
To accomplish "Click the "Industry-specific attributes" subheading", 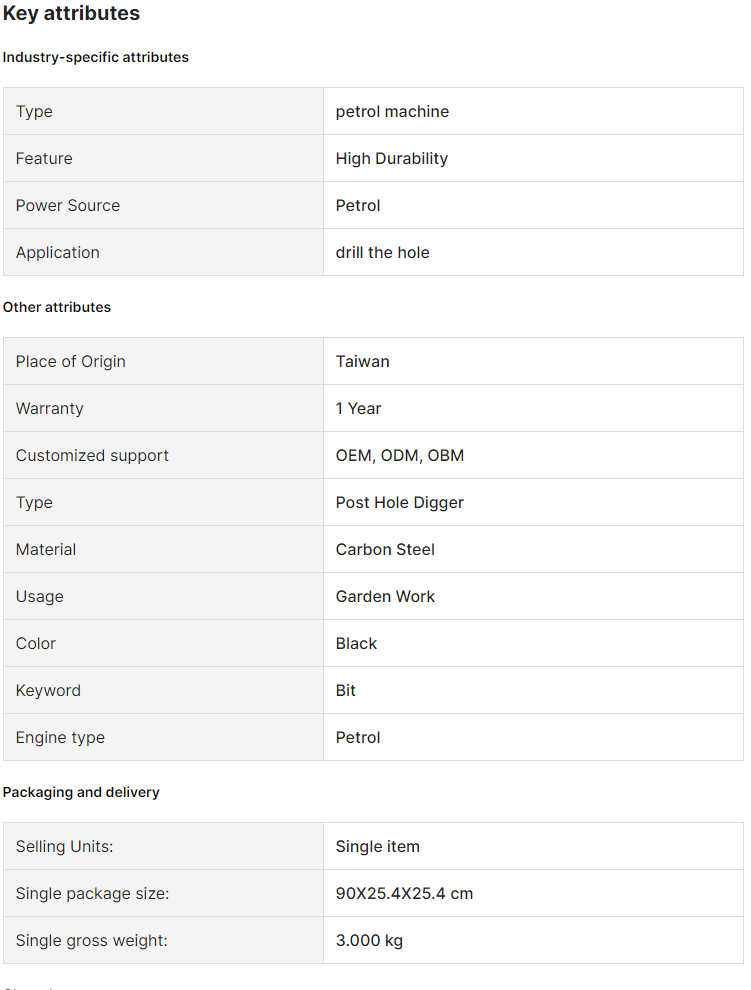I will [x=96, y=57].
